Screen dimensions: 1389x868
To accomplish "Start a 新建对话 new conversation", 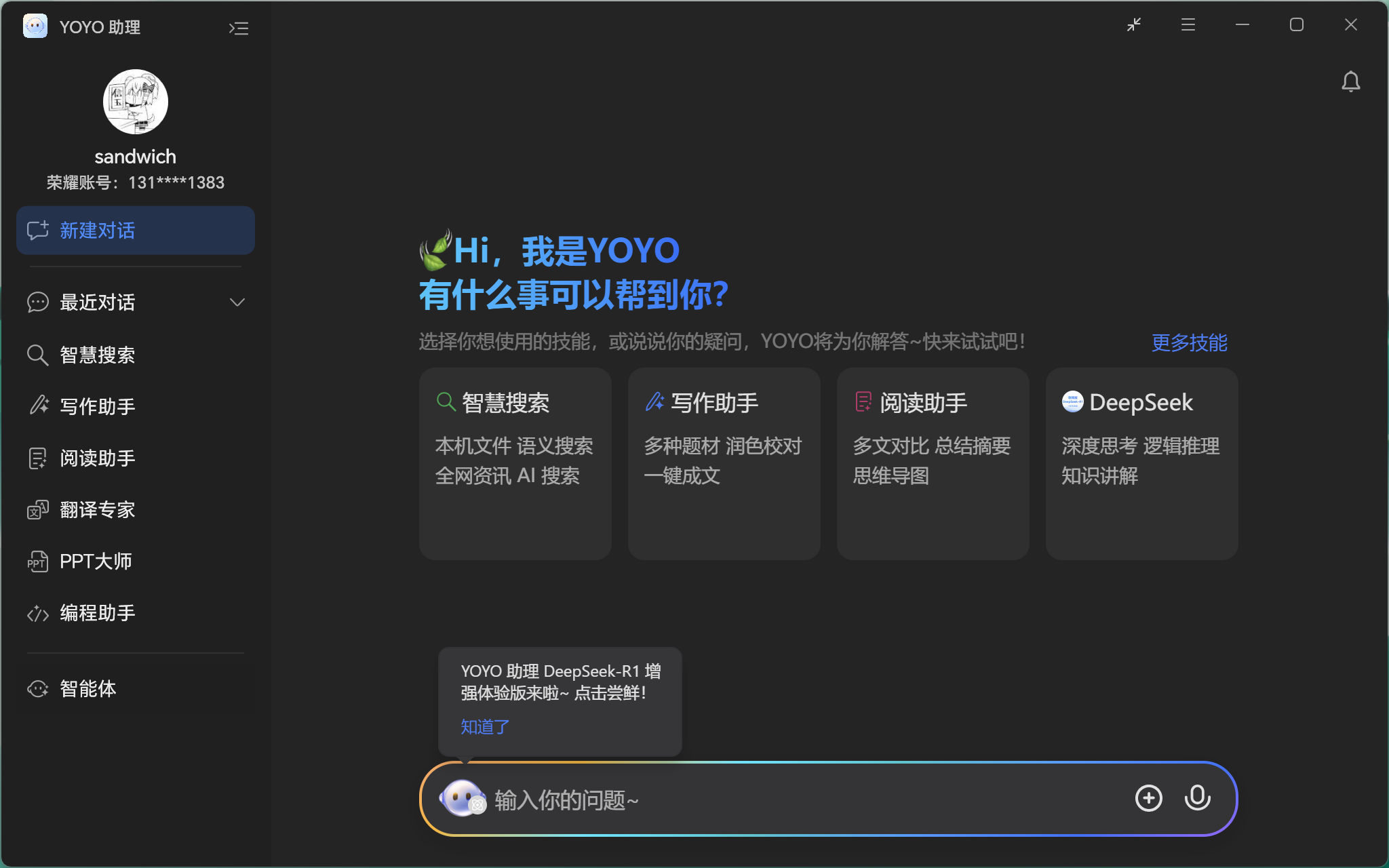I will (x=136, y=231).
